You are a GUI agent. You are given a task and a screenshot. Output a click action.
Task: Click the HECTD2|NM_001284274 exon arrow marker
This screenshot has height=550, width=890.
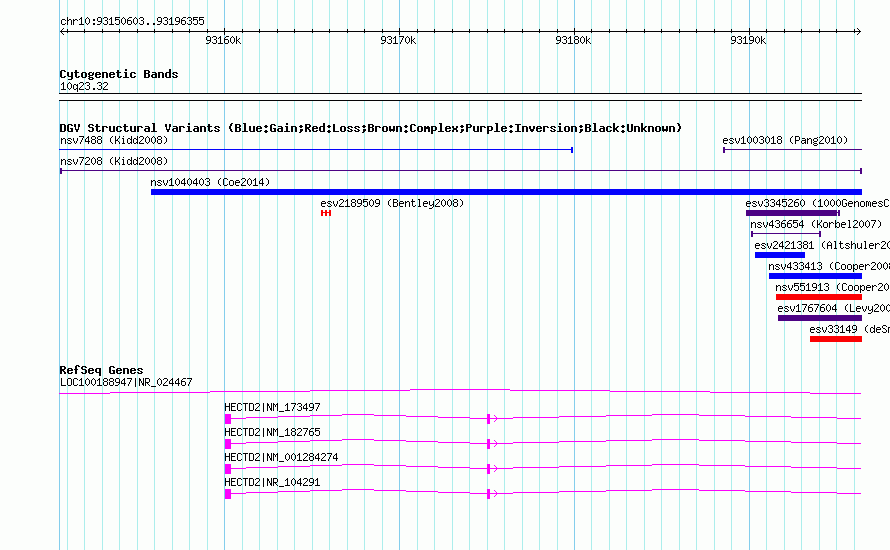coord(492,469)
